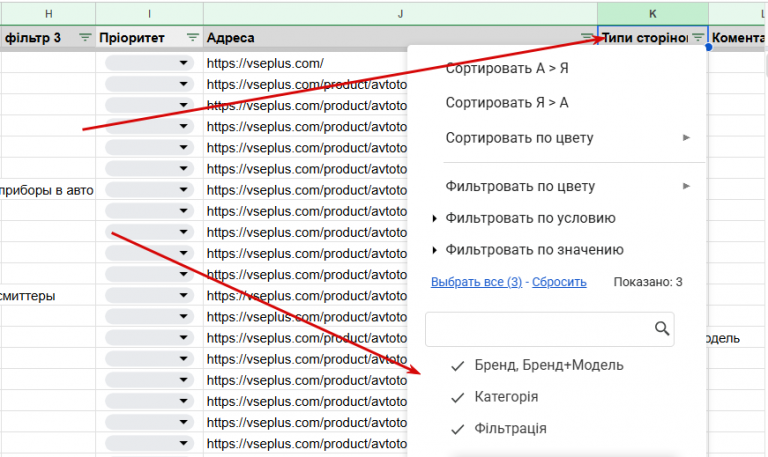Image resolution: width=768 pixels, height=457 pixels.
Task: Toggle the Категорія filter checkbox
Action: click(x=458, y=397)
